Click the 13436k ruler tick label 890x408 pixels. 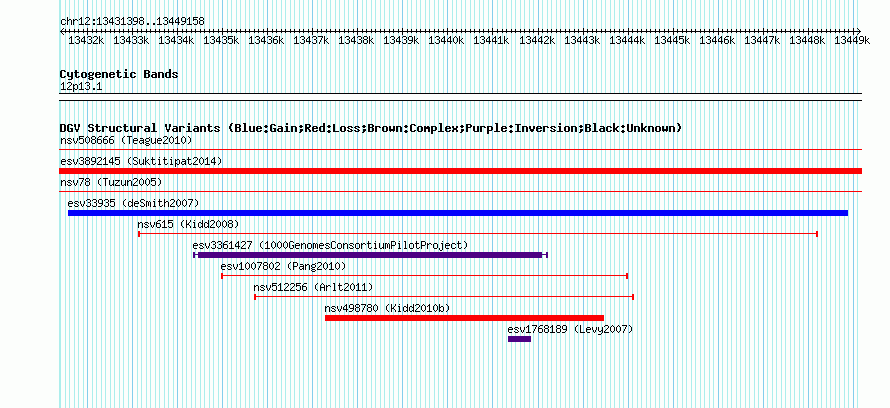coord(266,40)
